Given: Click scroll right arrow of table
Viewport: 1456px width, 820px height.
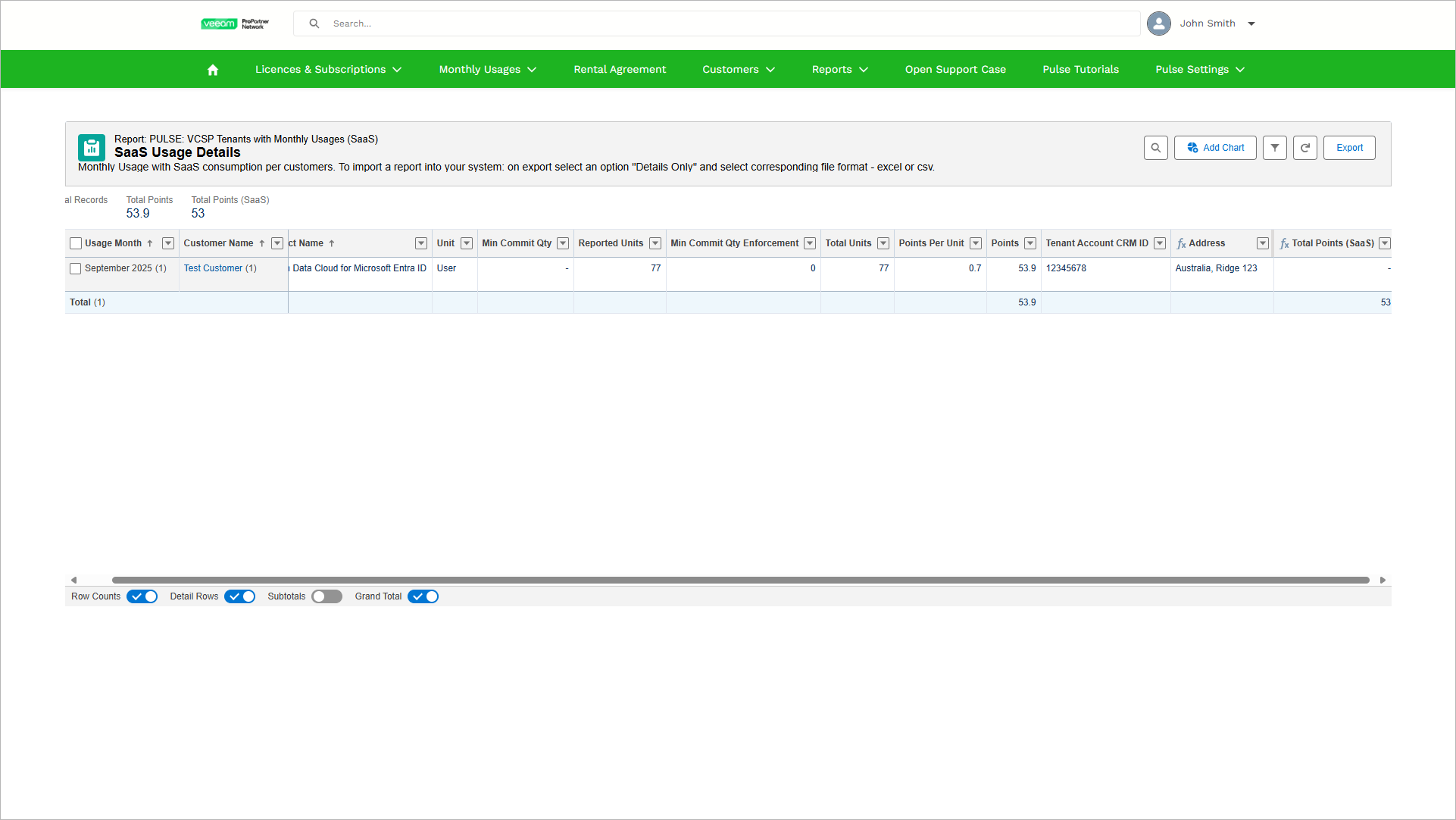Looking at the screenshot, I should [x=1383, y=580].
